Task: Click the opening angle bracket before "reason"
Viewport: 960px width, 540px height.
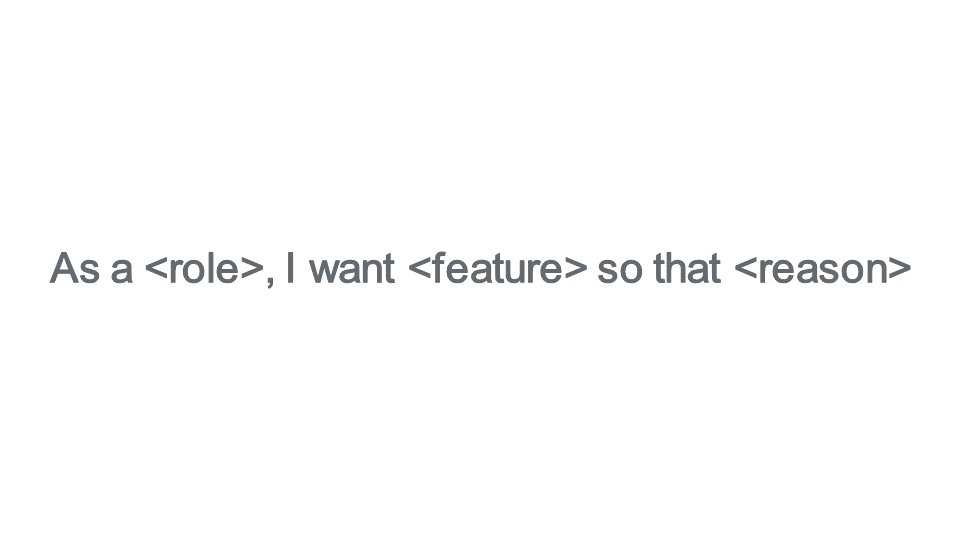Action: (744, 269)
